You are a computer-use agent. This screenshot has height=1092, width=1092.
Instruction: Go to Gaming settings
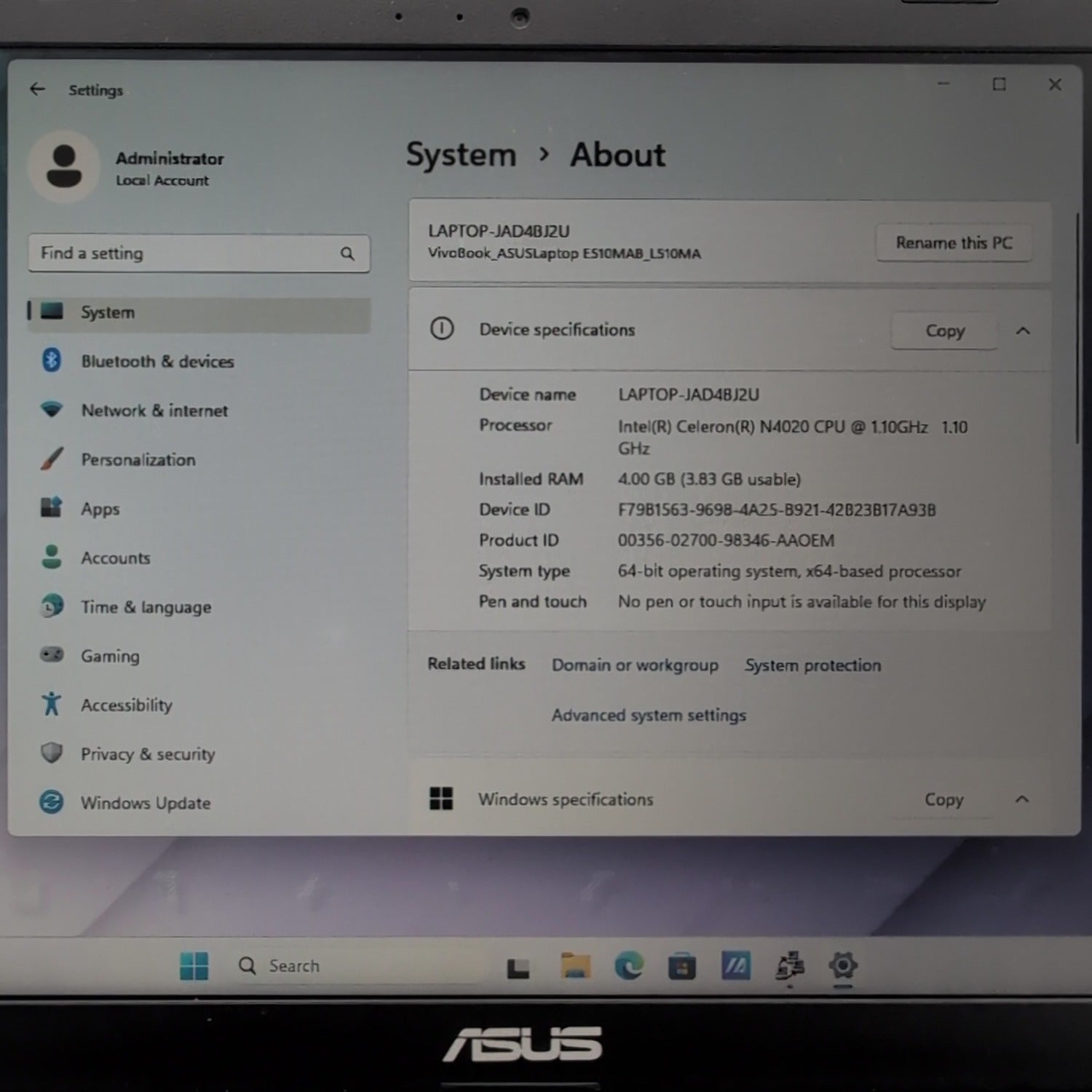[x=199, y=655]
